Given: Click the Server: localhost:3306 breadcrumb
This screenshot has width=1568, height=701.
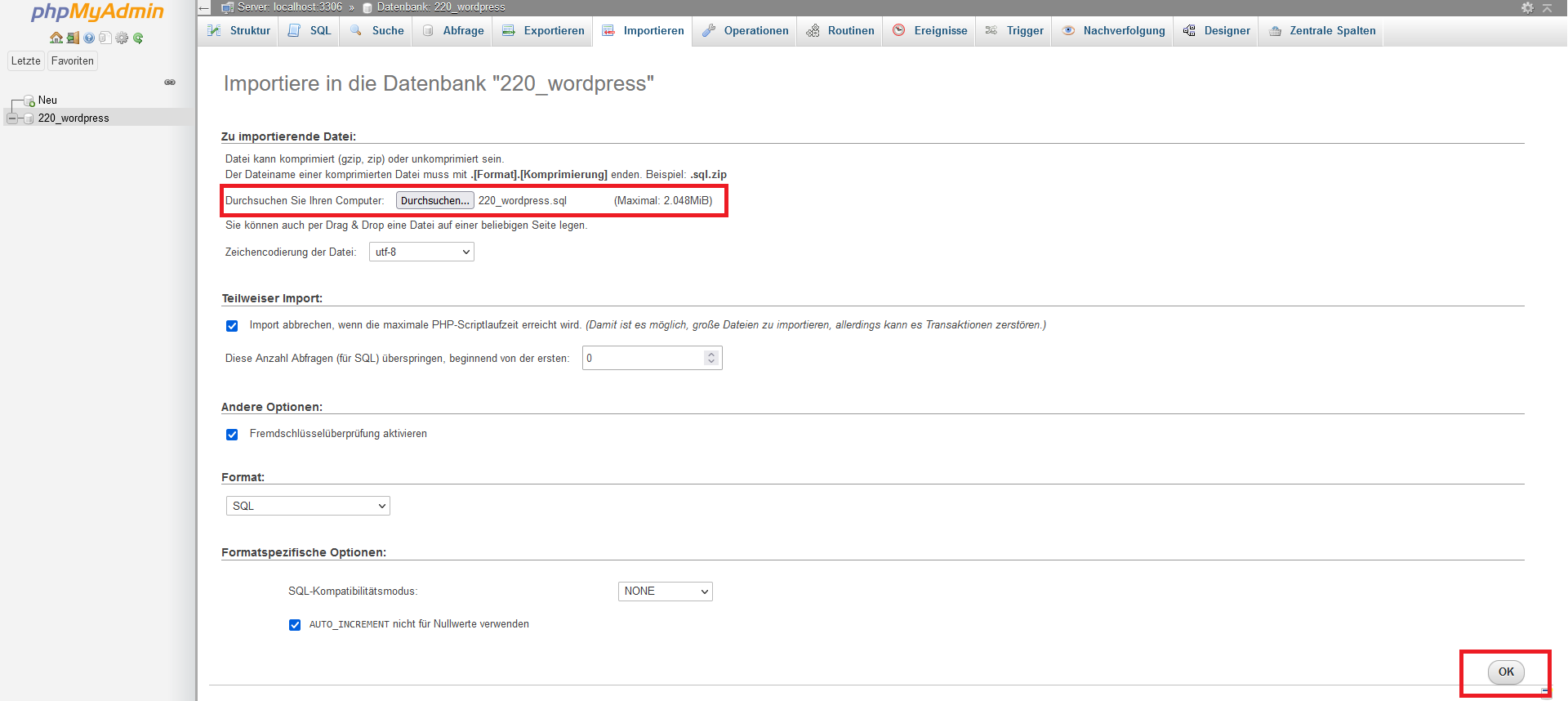Looking at the screenshot, I should coord(289,7).
